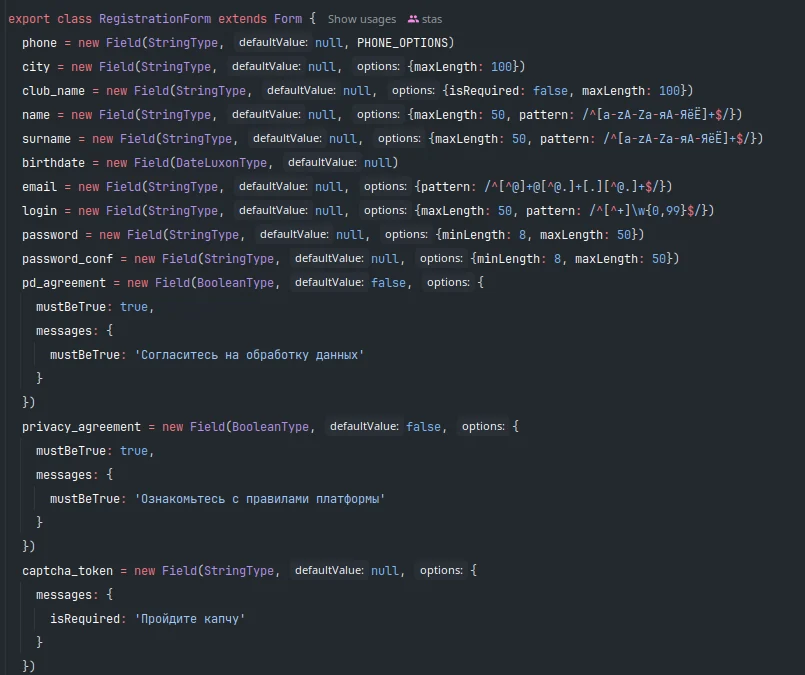Click the isRequired key under captcha_token messages
The width and height of the screenshot is (805, 675).
tap(84, 619)
